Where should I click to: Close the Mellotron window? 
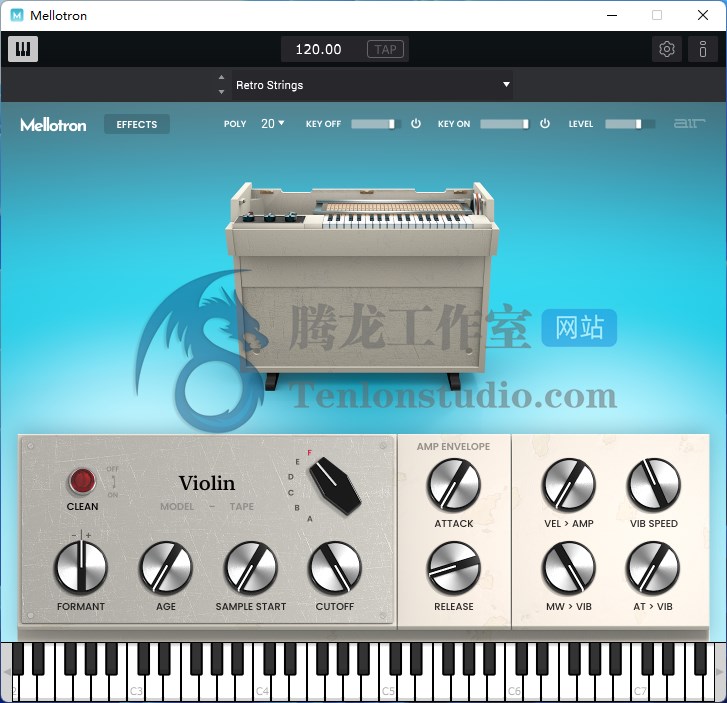click(x=702, y=15)
